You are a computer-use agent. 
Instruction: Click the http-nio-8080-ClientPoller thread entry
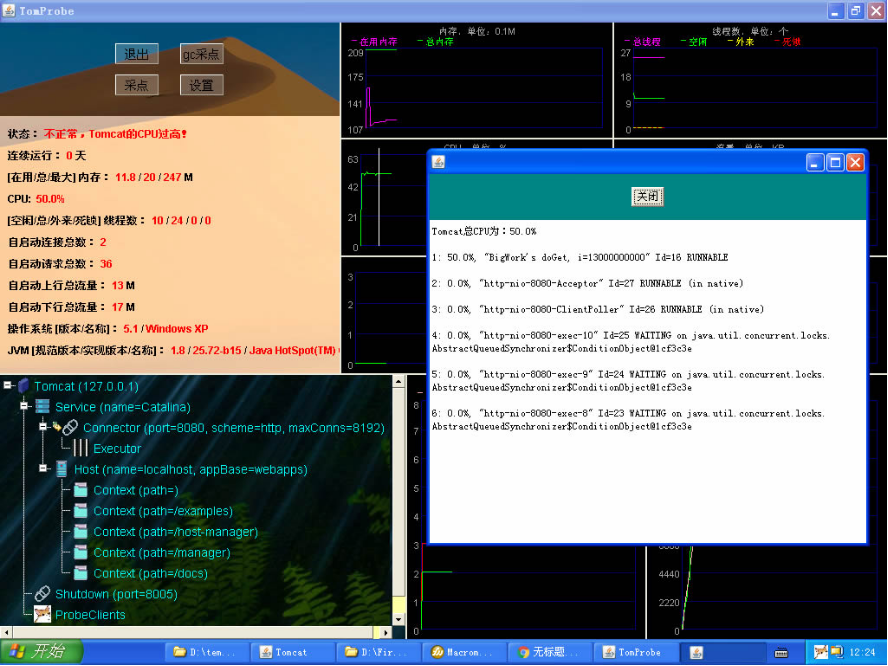point(597,309)
